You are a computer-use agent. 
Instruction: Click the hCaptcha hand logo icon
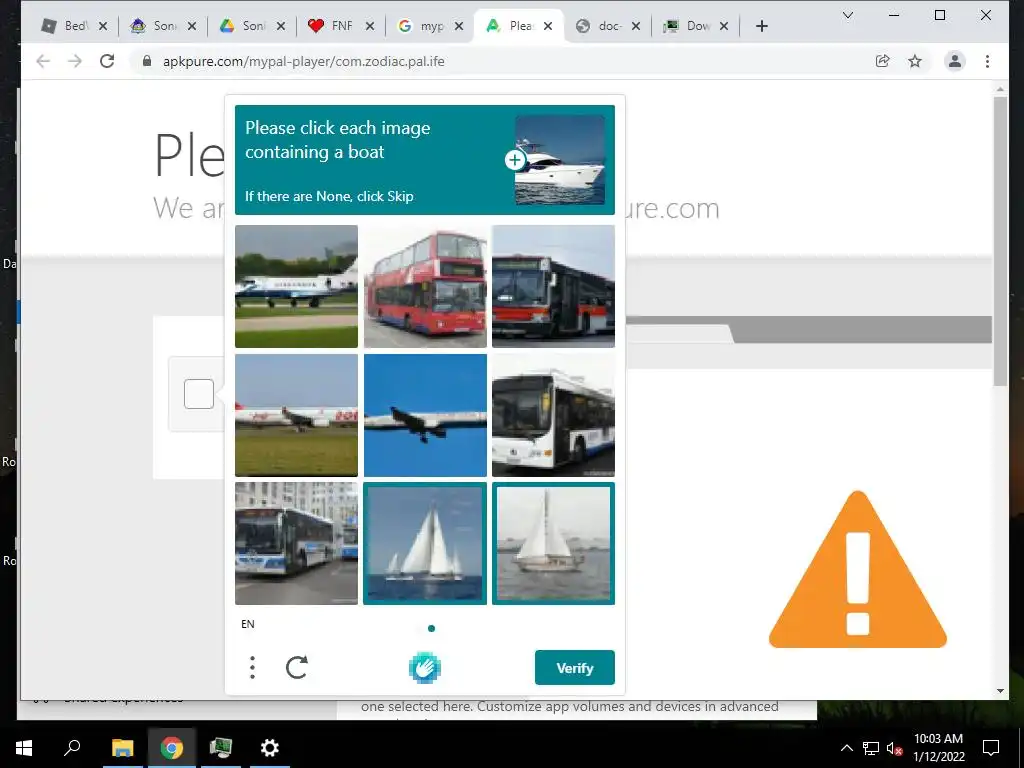(x=424, y=668)
